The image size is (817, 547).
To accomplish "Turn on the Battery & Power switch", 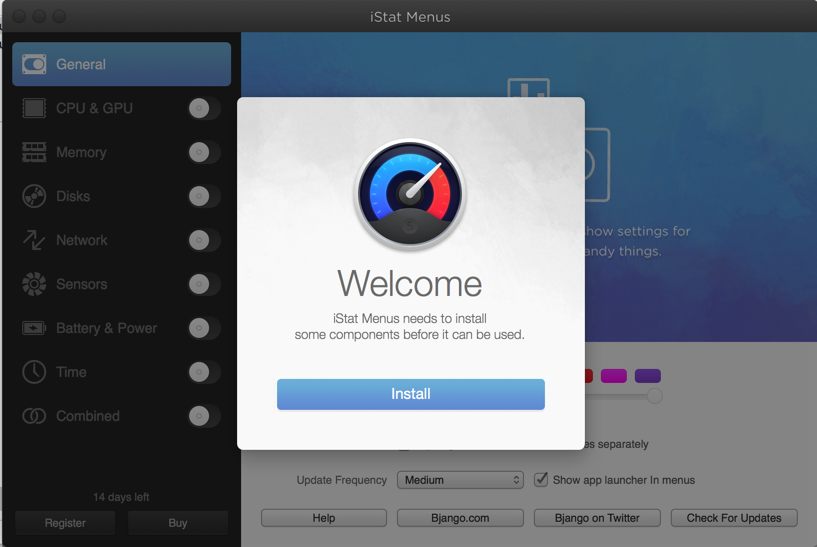I will pyautogui.click(x=204, y=328).
